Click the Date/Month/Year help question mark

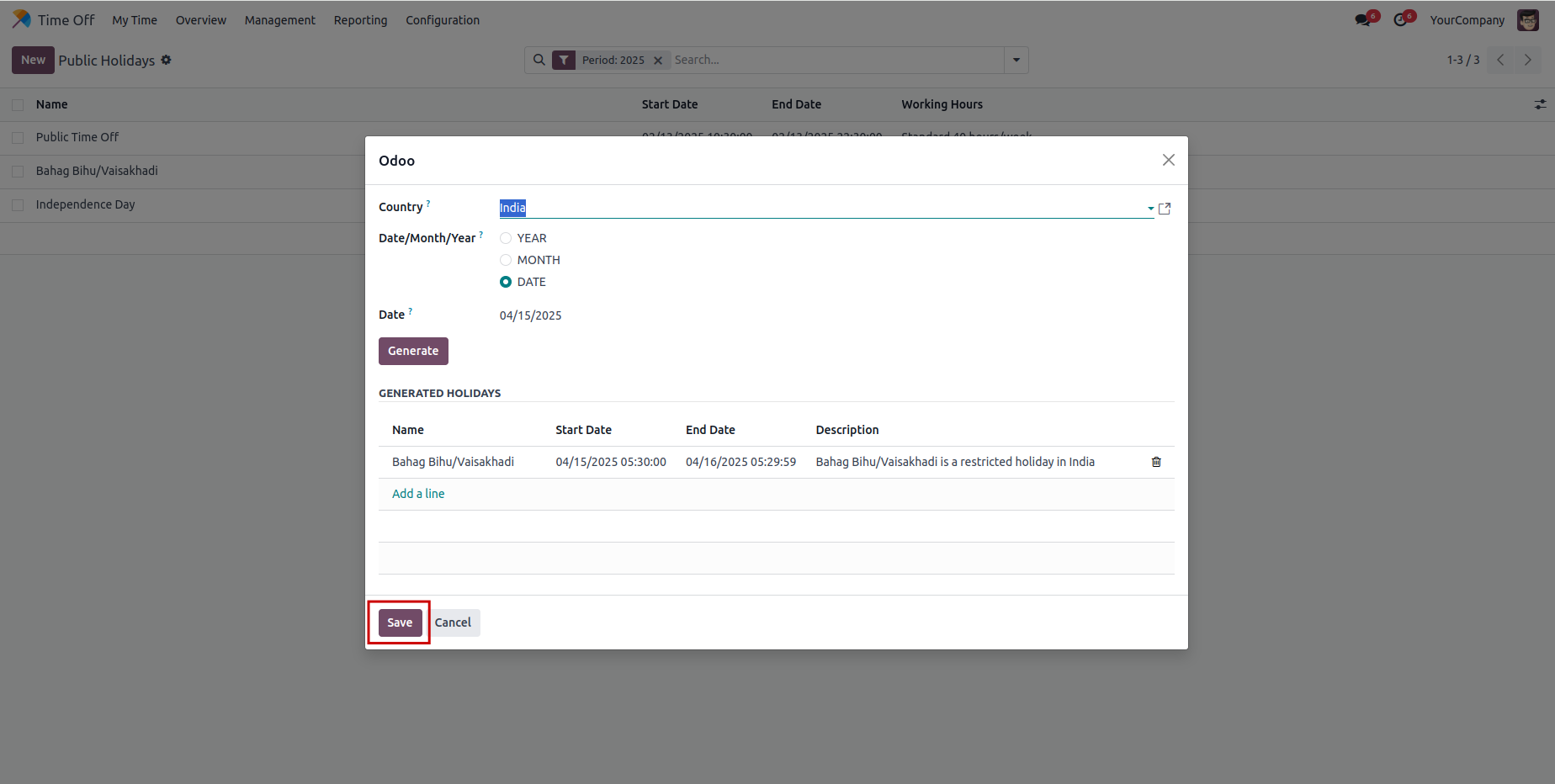(x=481, y=234)
